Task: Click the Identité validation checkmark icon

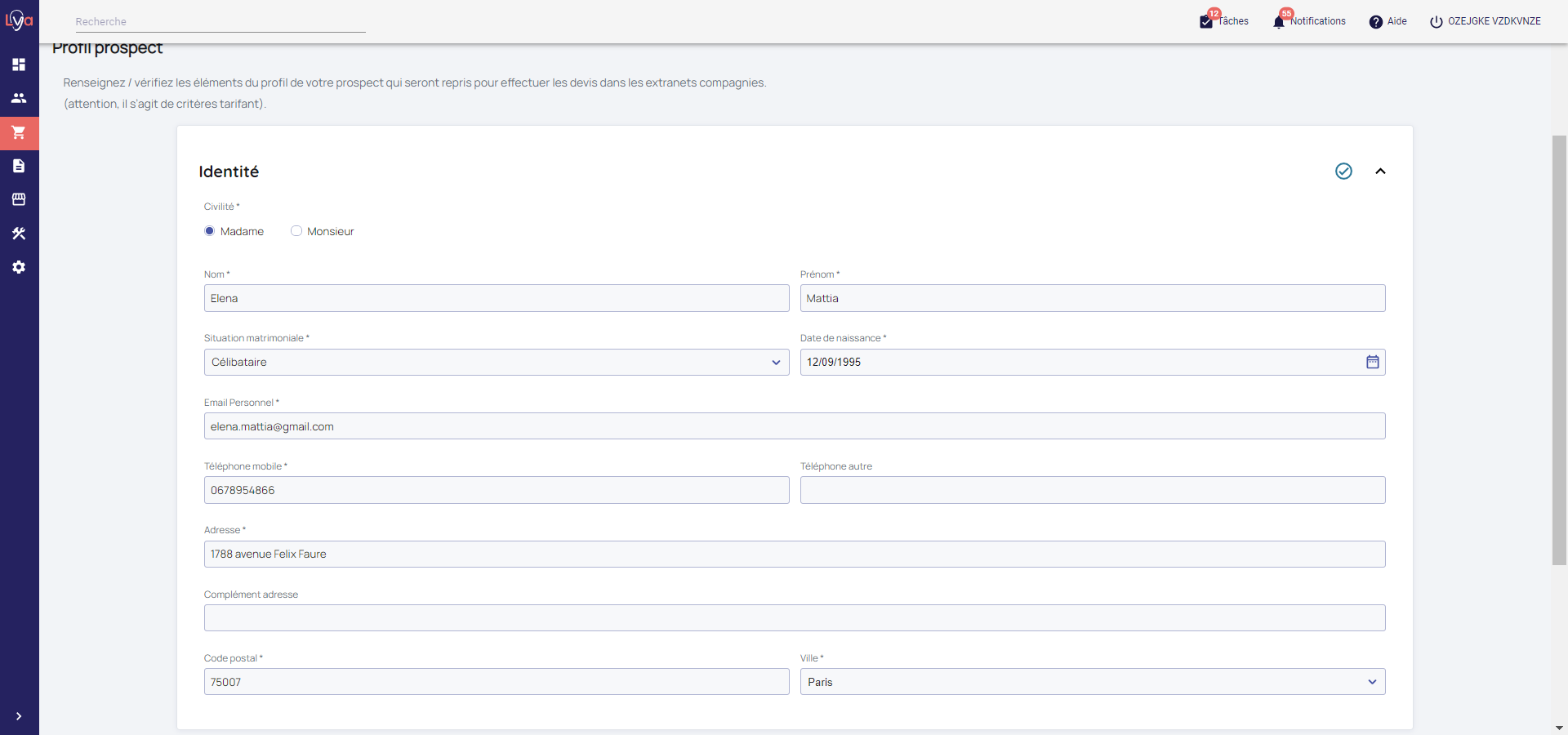Action: (1343, 171)
